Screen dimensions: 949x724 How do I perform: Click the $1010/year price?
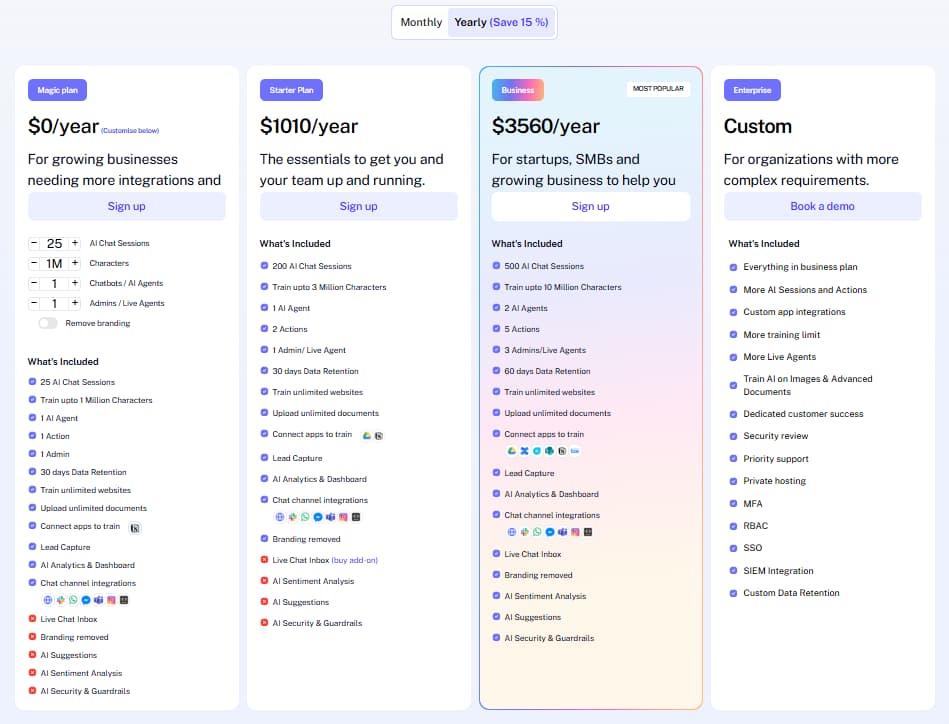pyautogui.click(x=309, y=126)
